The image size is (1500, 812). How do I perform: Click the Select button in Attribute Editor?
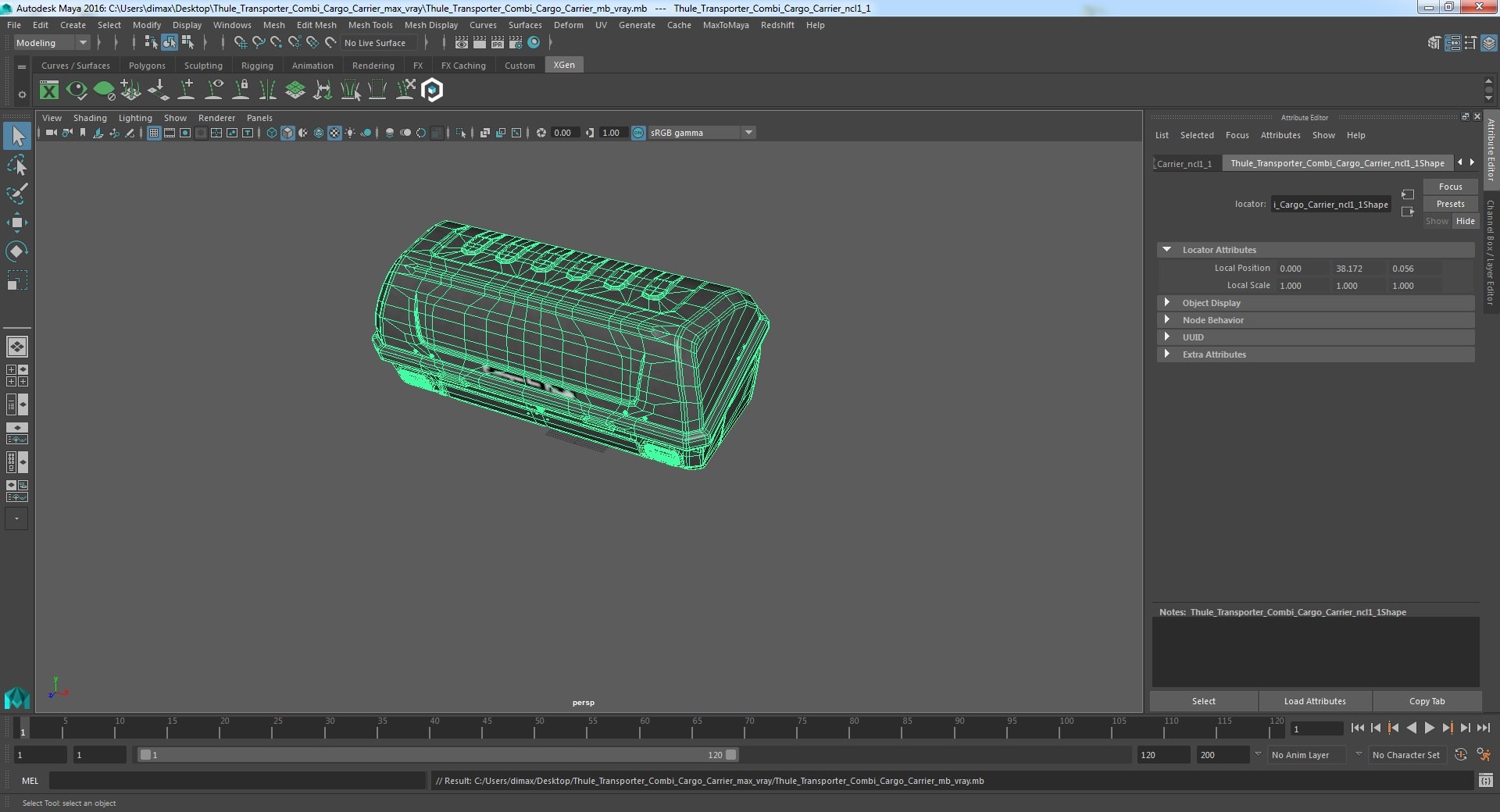click(1204, 701)
